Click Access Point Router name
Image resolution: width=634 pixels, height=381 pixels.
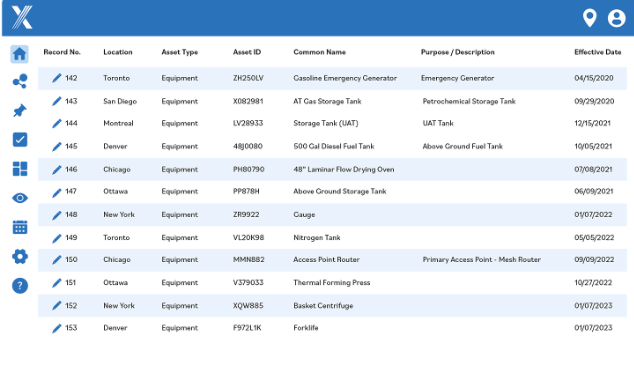pyautogui.click(x=326, y=260)
